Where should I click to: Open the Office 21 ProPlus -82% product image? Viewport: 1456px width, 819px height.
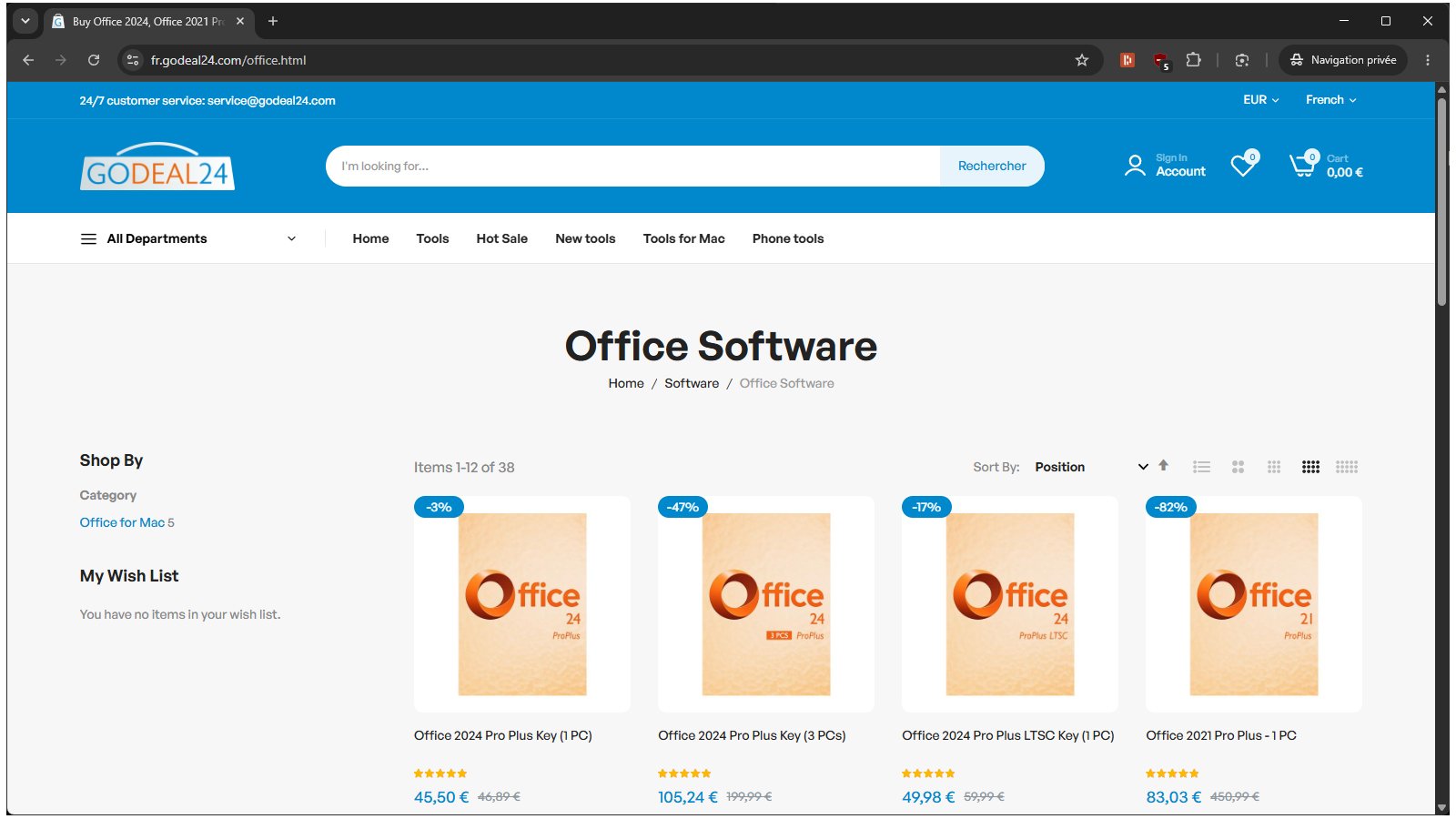(1254, 604)
